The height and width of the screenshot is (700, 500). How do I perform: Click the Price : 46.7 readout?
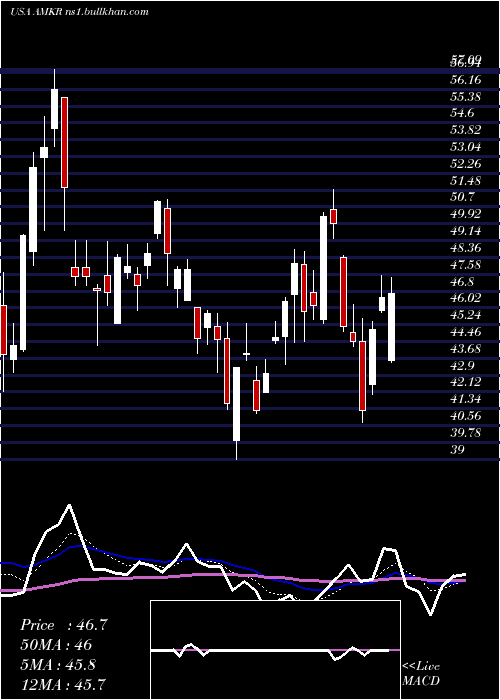pyautogui.click(x=64, y=625)
